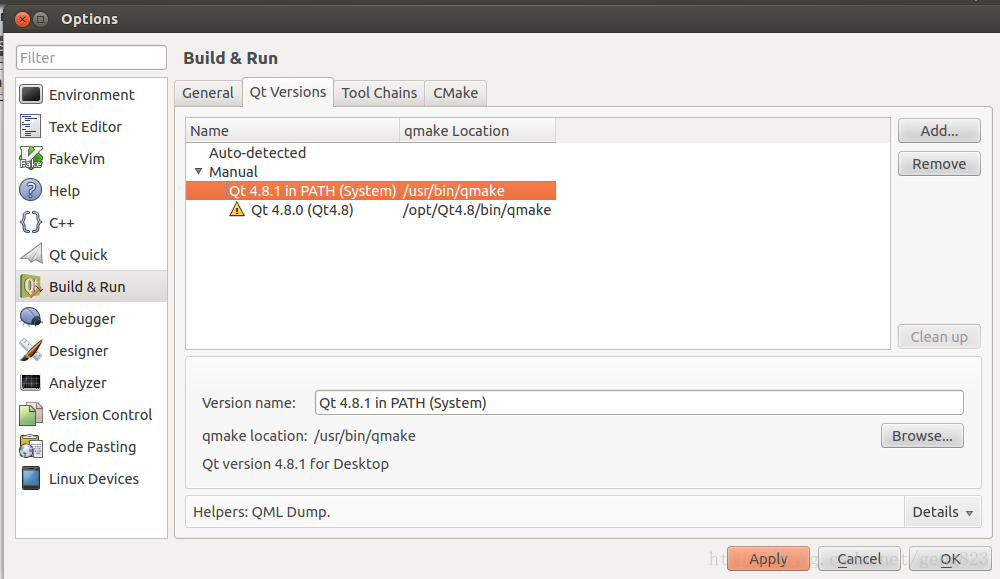Expand the Details dropdown
Screen dimensions: 1000x579
[x=943, y=512]
